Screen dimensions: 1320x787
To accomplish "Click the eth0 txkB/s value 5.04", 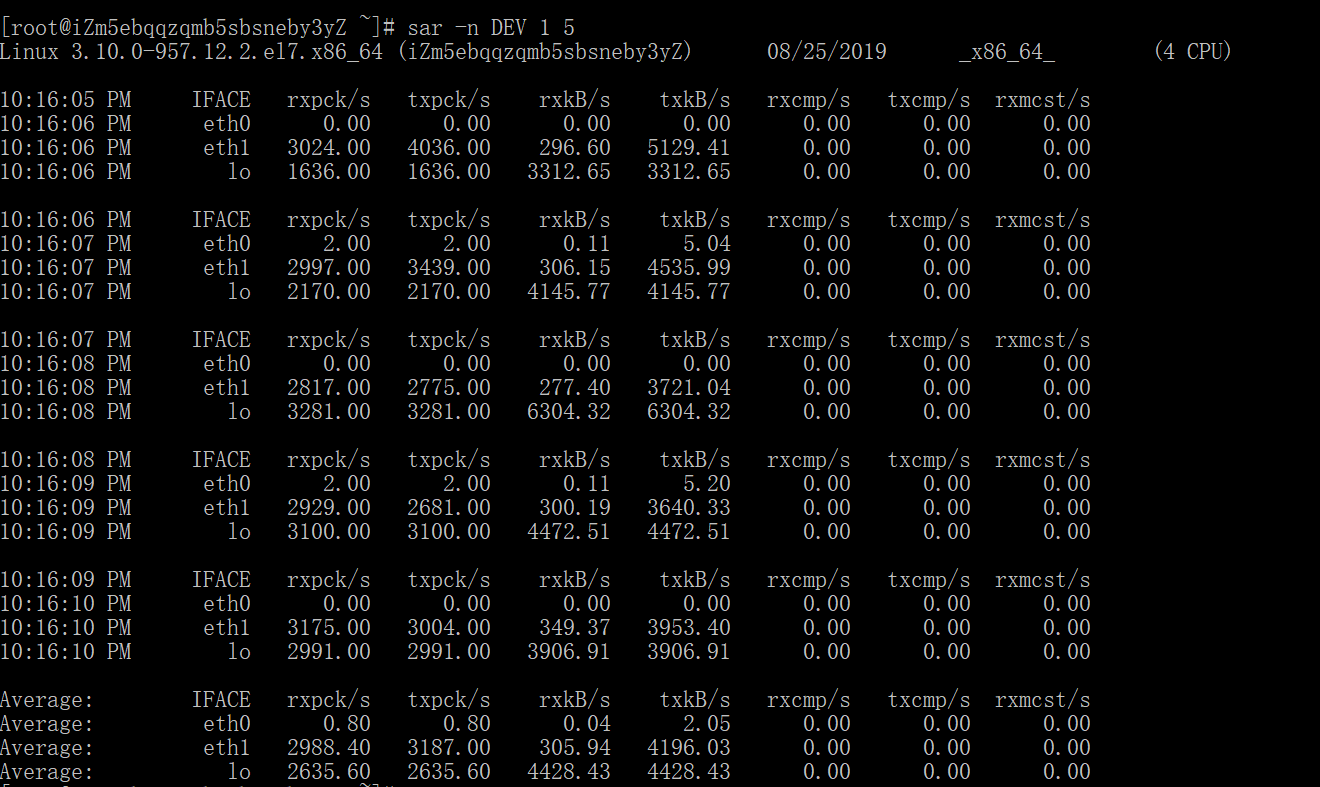I will (x=707, y=244).
